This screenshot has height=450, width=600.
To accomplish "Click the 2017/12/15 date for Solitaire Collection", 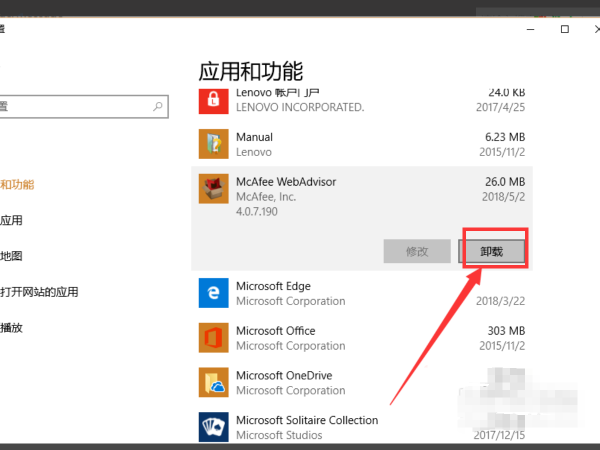I will (x=499, y=435).
